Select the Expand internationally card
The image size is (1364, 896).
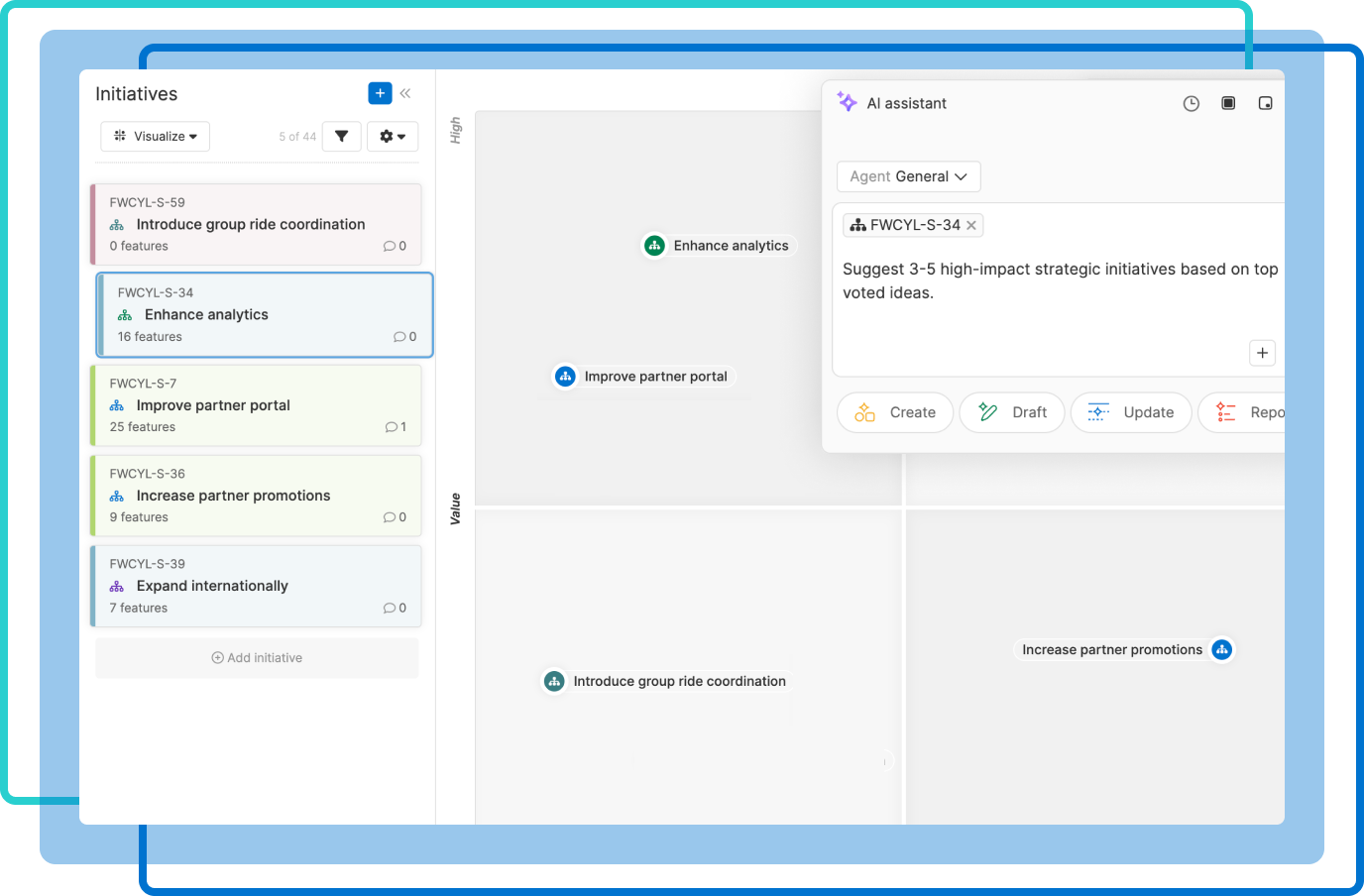point(257,586)
